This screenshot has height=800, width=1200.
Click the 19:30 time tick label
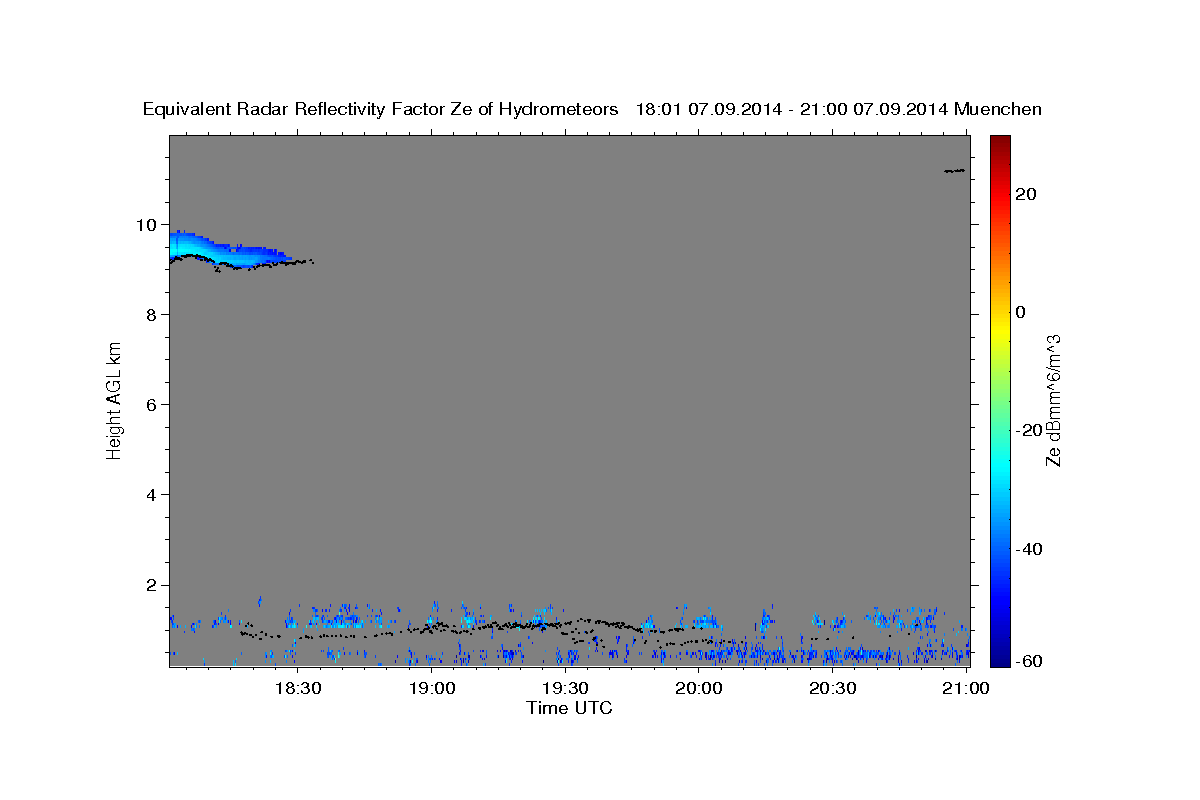point(565,688)
